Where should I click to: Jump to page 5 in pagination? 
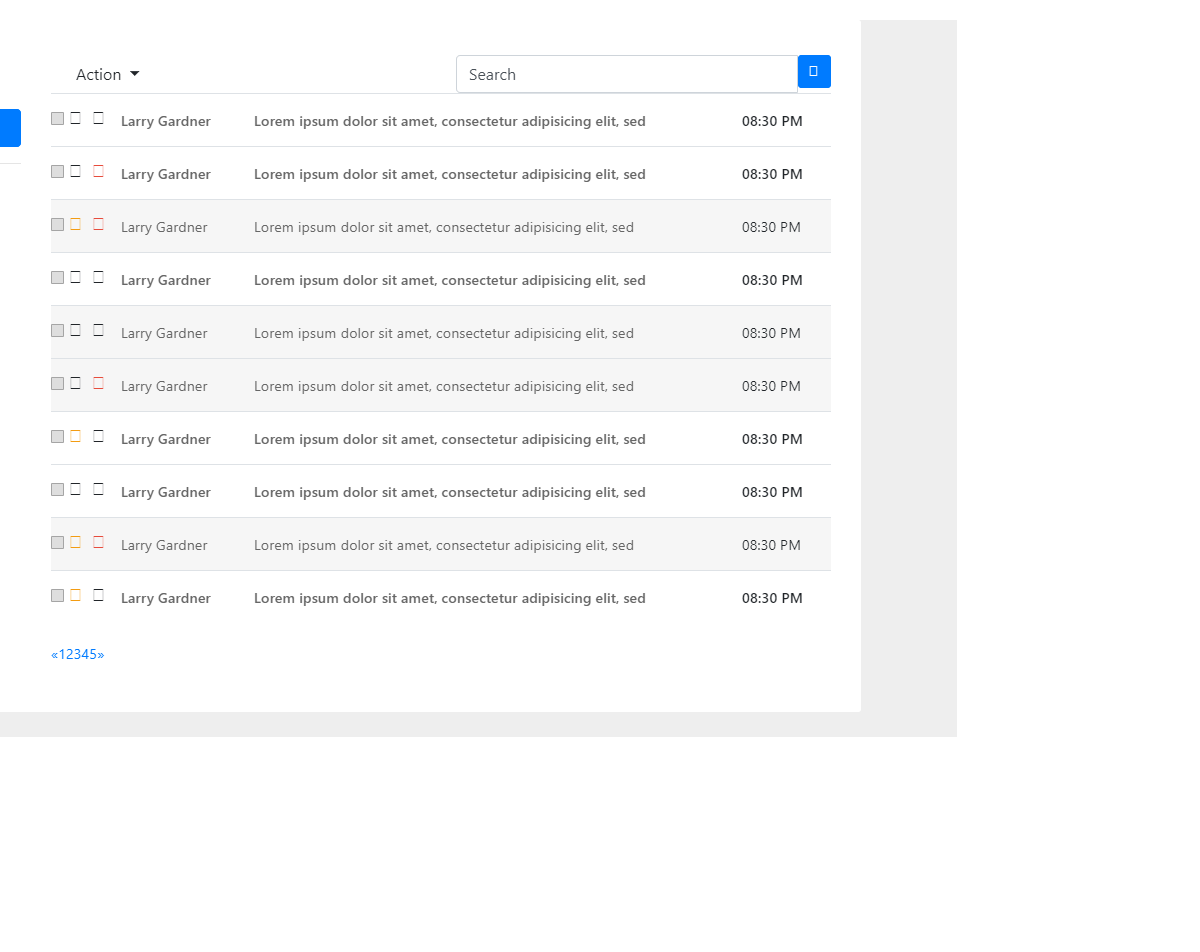[93, 655]
